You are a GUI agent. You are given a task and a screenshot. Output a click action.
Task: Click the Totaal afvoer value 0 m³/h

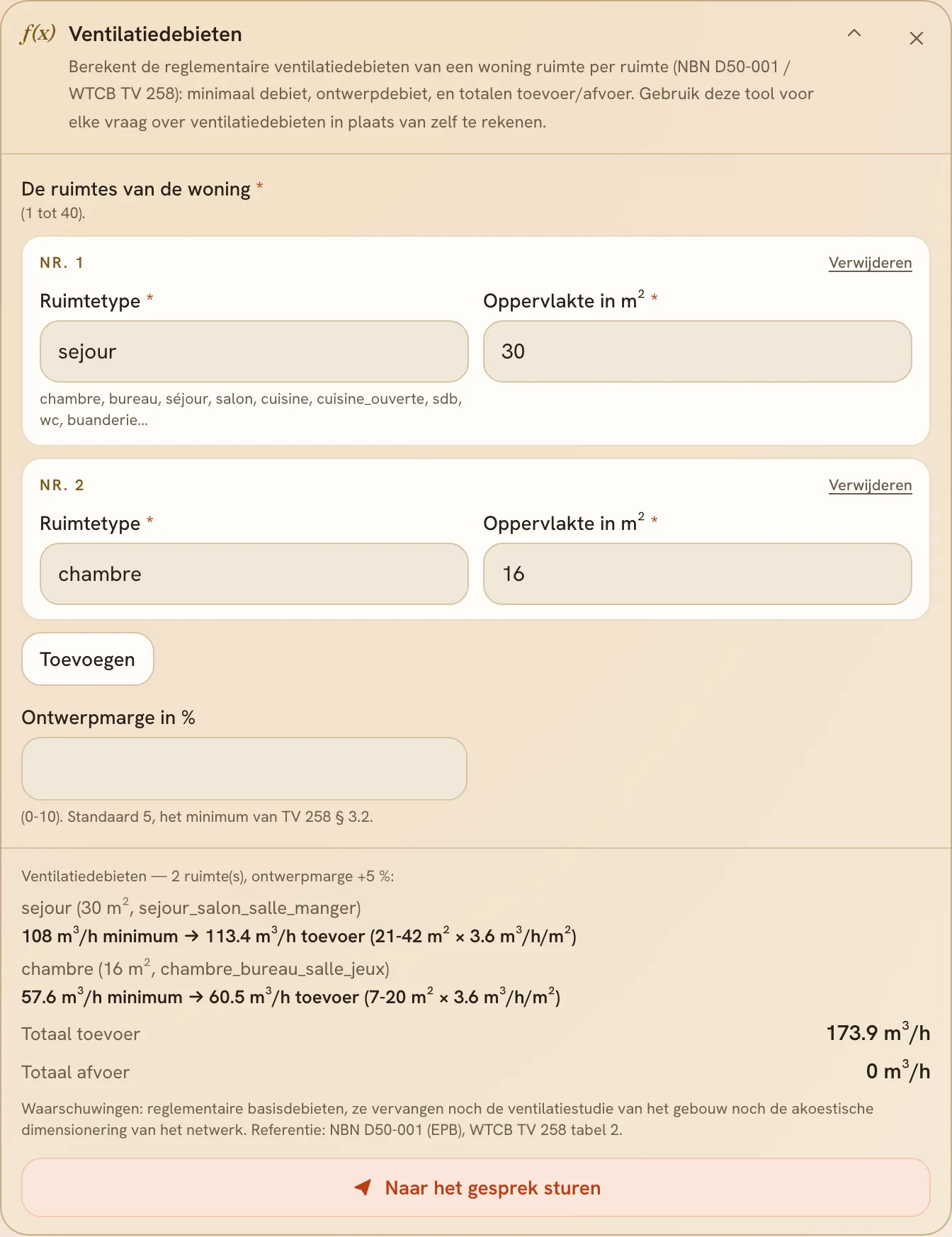tap(898, 1071)
